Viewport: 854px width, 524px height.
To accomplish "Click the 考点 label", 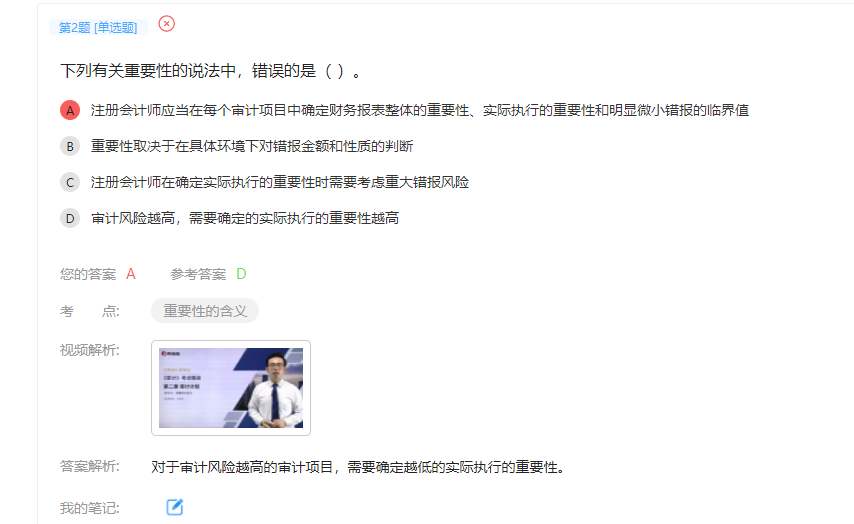I will [89, 311].
